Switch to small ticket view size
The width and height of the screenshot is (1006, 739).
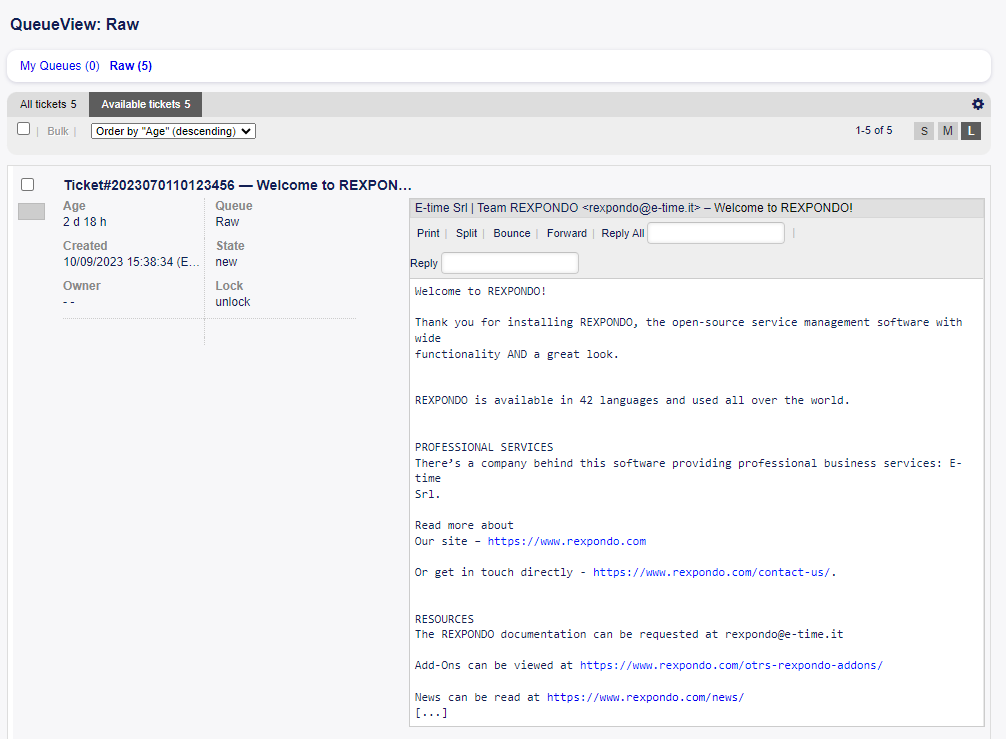pos(923,130)
